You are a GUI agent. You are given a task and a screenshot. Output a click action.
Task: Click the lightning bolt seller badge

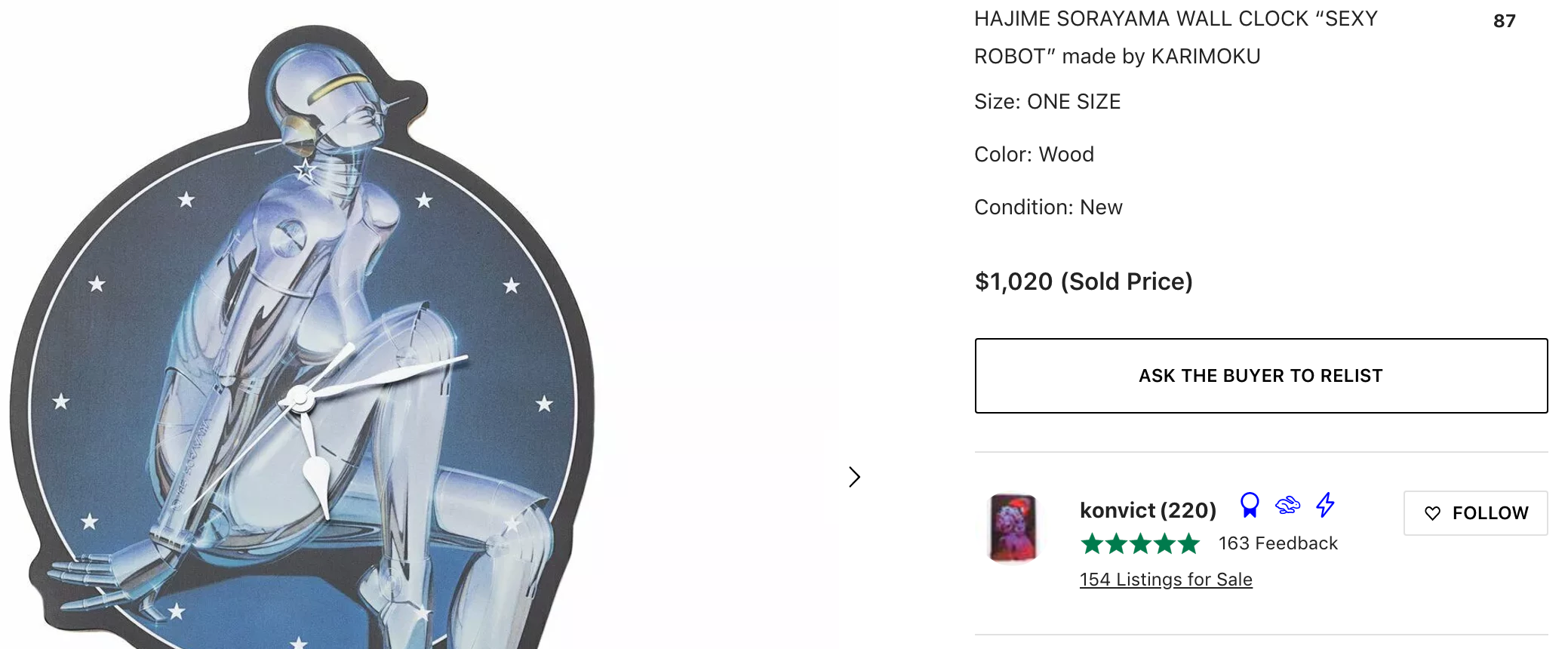click(1325, 505)
